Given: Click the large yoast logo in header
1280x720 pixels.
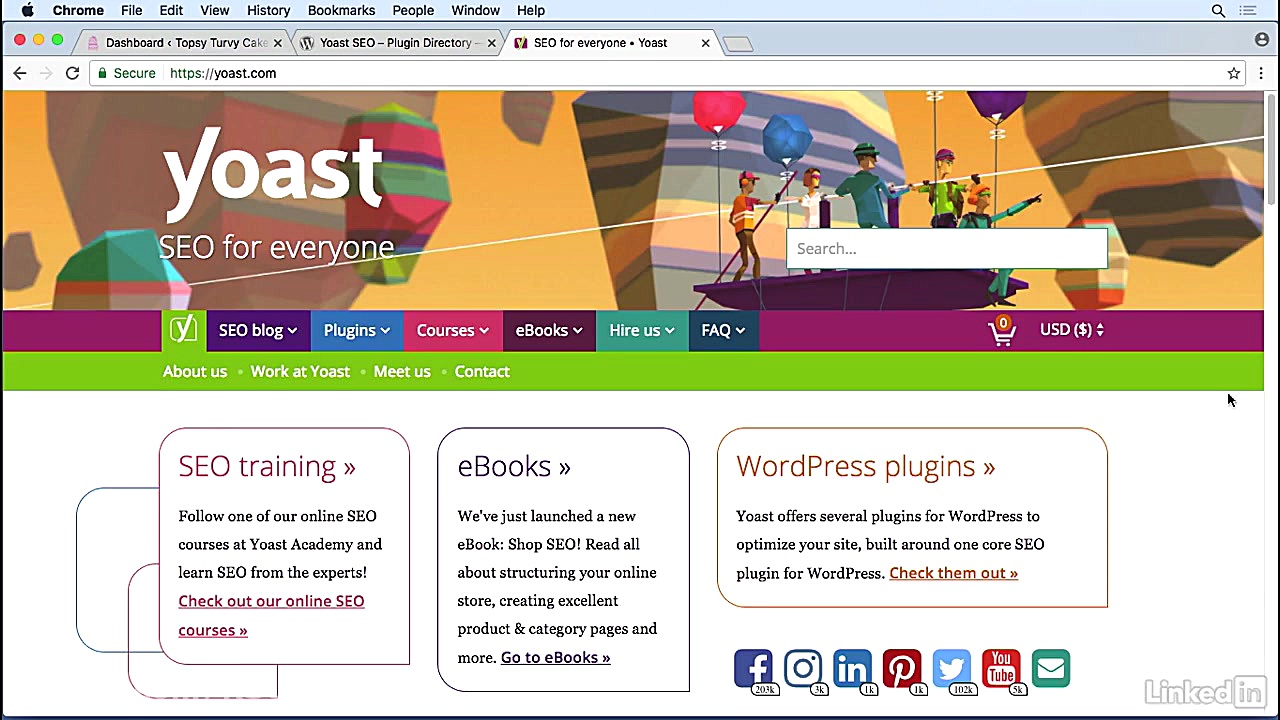Looking at the screenshot, I should tap(272, 174).
